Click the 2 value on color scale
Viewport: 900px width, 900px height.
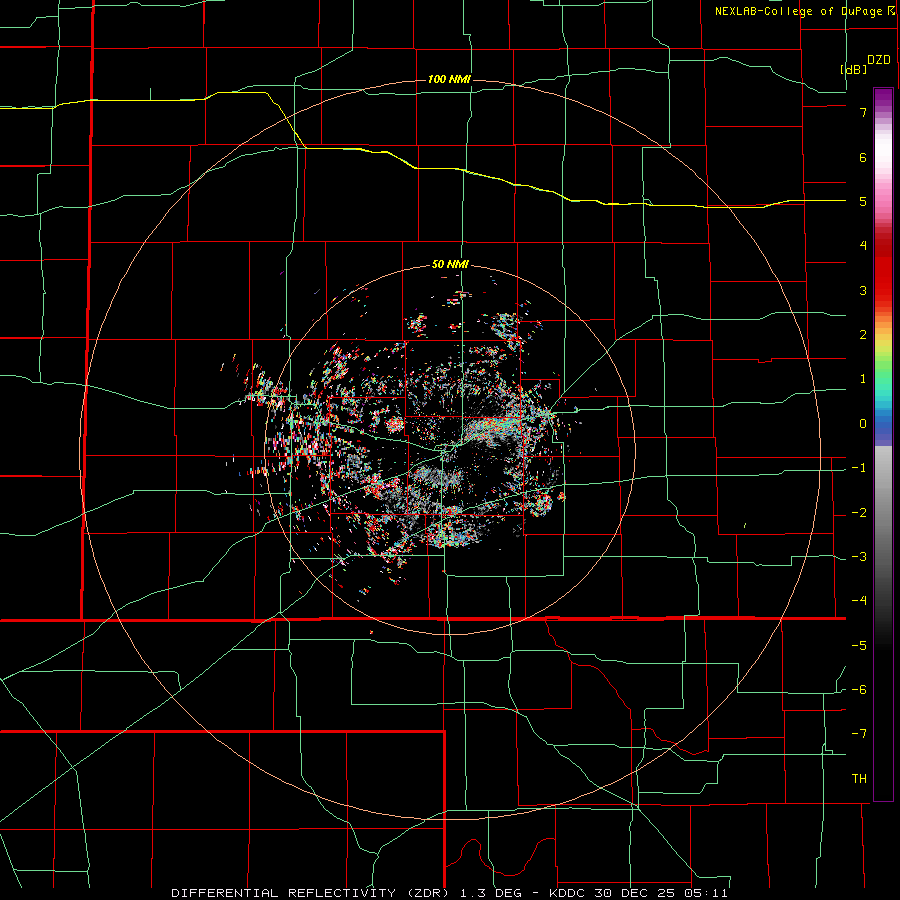tap(863, 335)
